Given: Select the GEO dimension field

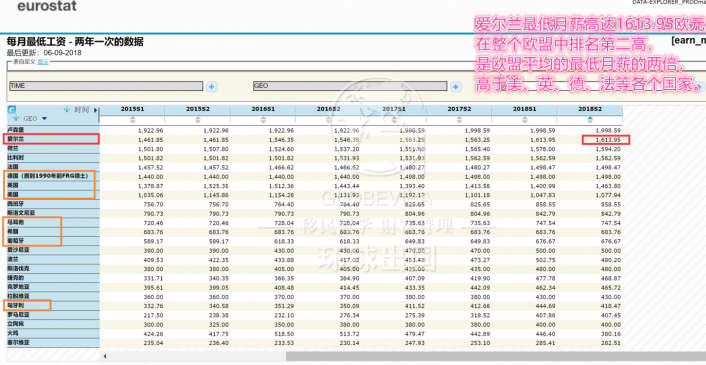Looking at the screenshot, I should [x=350, y=86].
